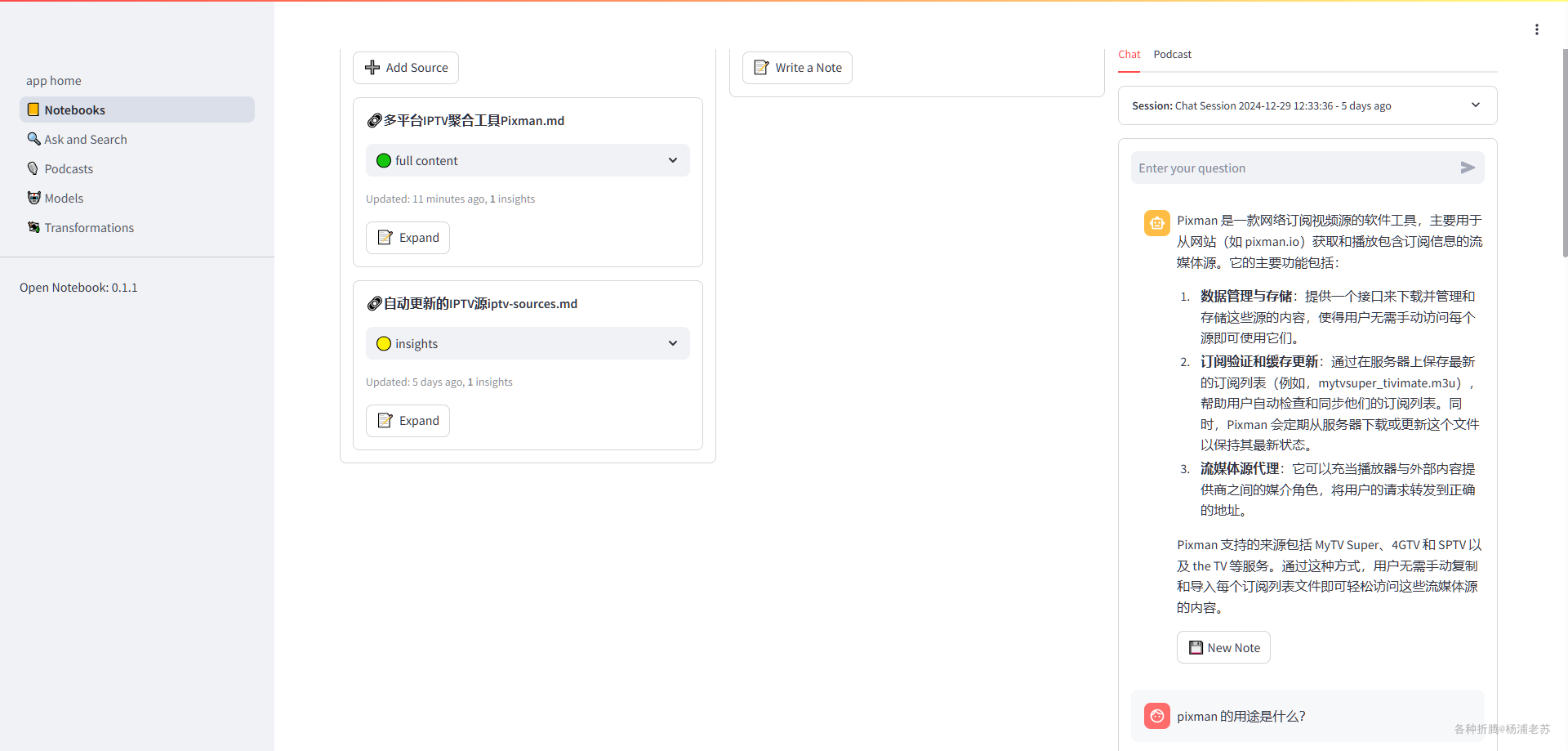Open the full content context dropdown

528,160
